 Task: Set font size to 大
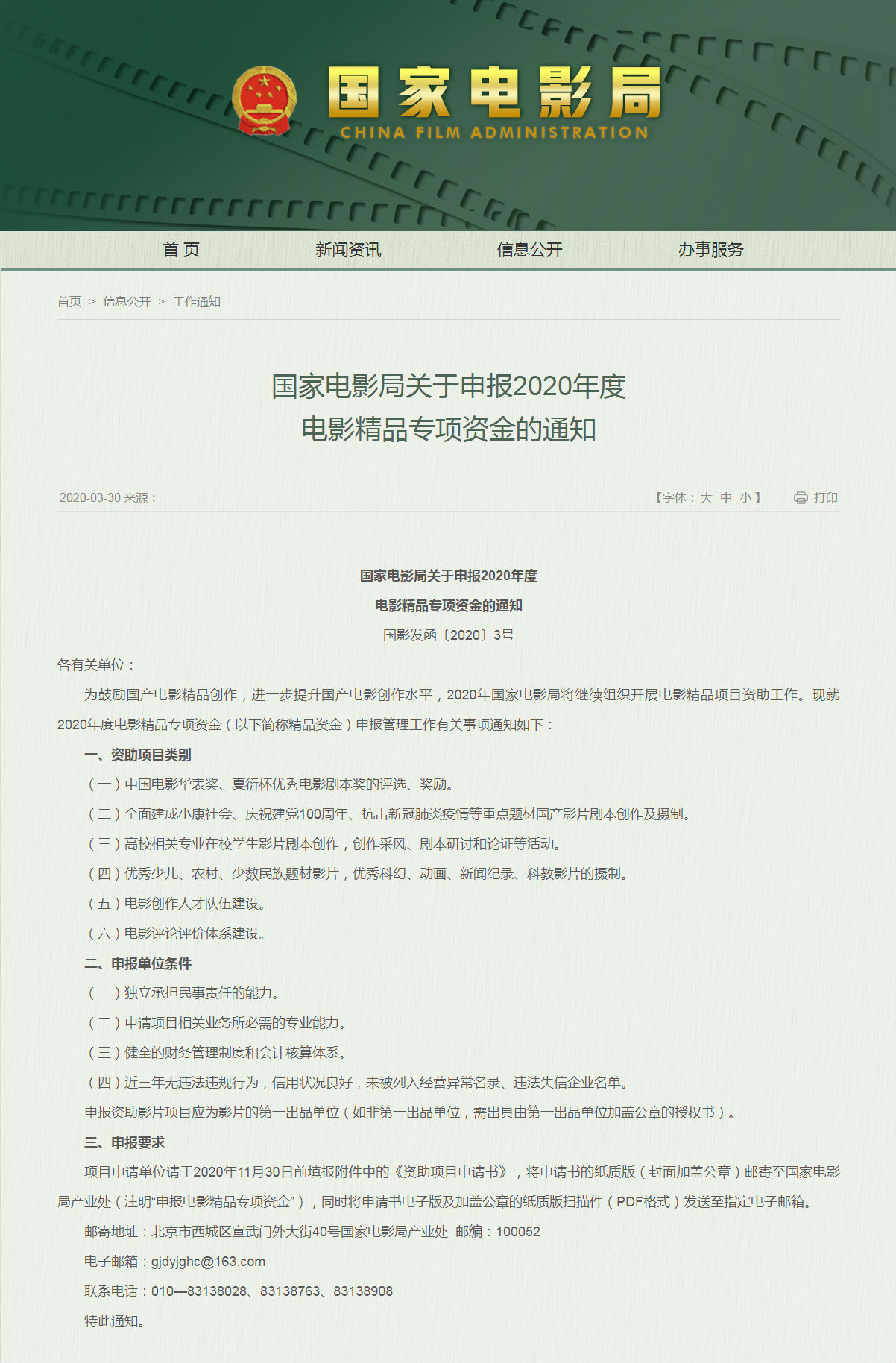point(706,497)
